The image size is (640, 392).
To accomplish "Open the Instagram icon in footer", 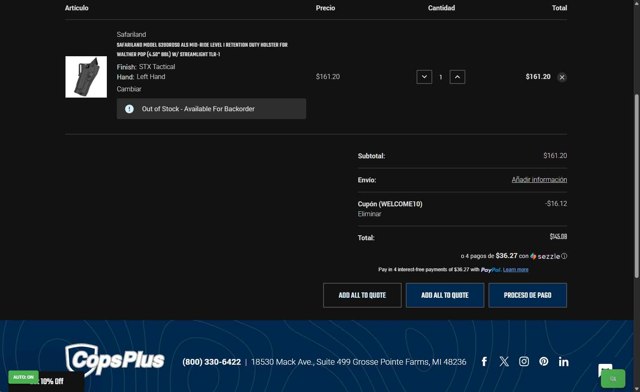I will coord(524,361).
